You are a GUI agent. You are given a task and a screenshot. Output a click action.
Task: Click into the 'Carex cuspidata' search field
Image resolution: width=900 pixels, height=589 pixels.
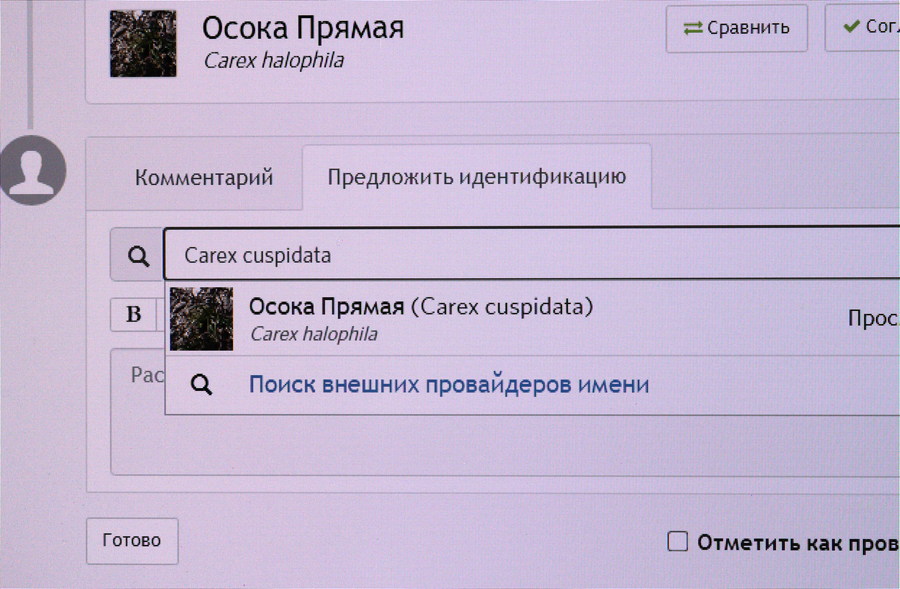pos(530,255)
